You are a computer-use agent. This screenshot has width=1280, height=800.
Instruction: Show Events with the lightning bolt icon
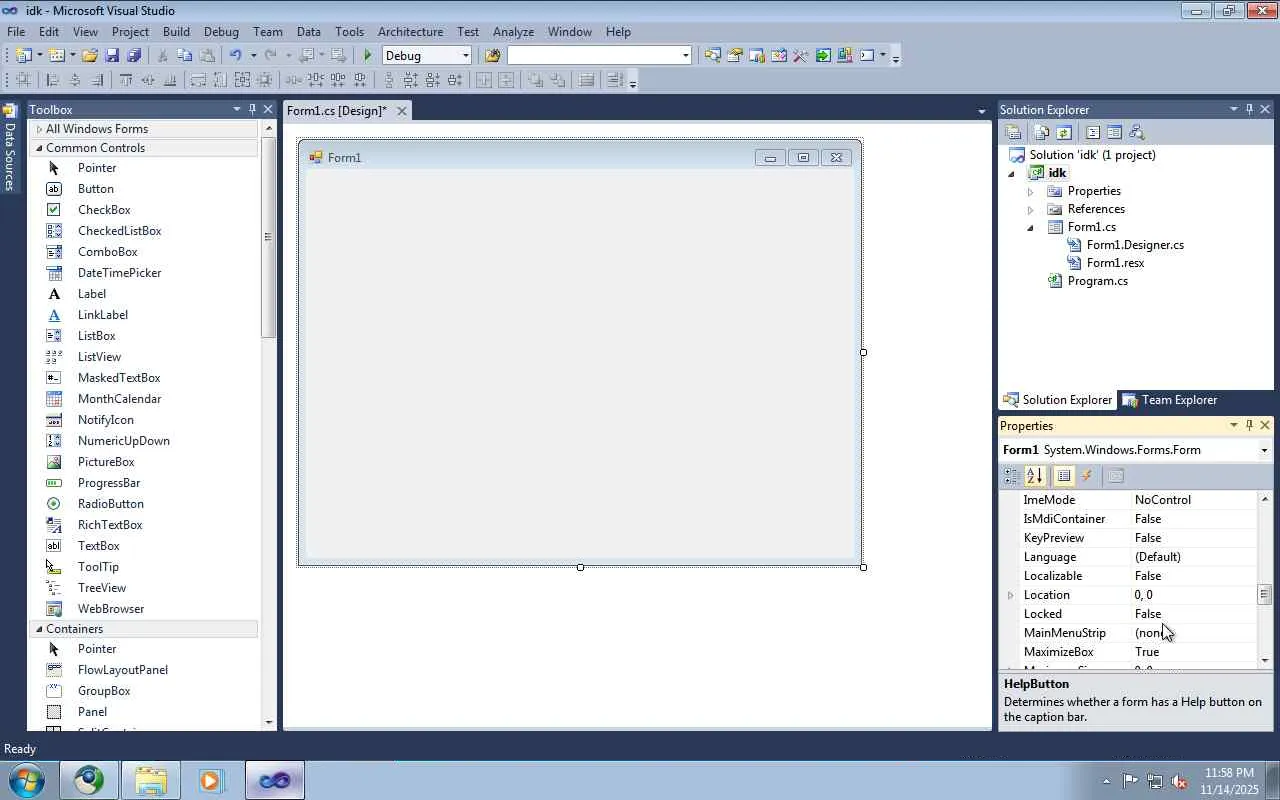[1087, 476]
